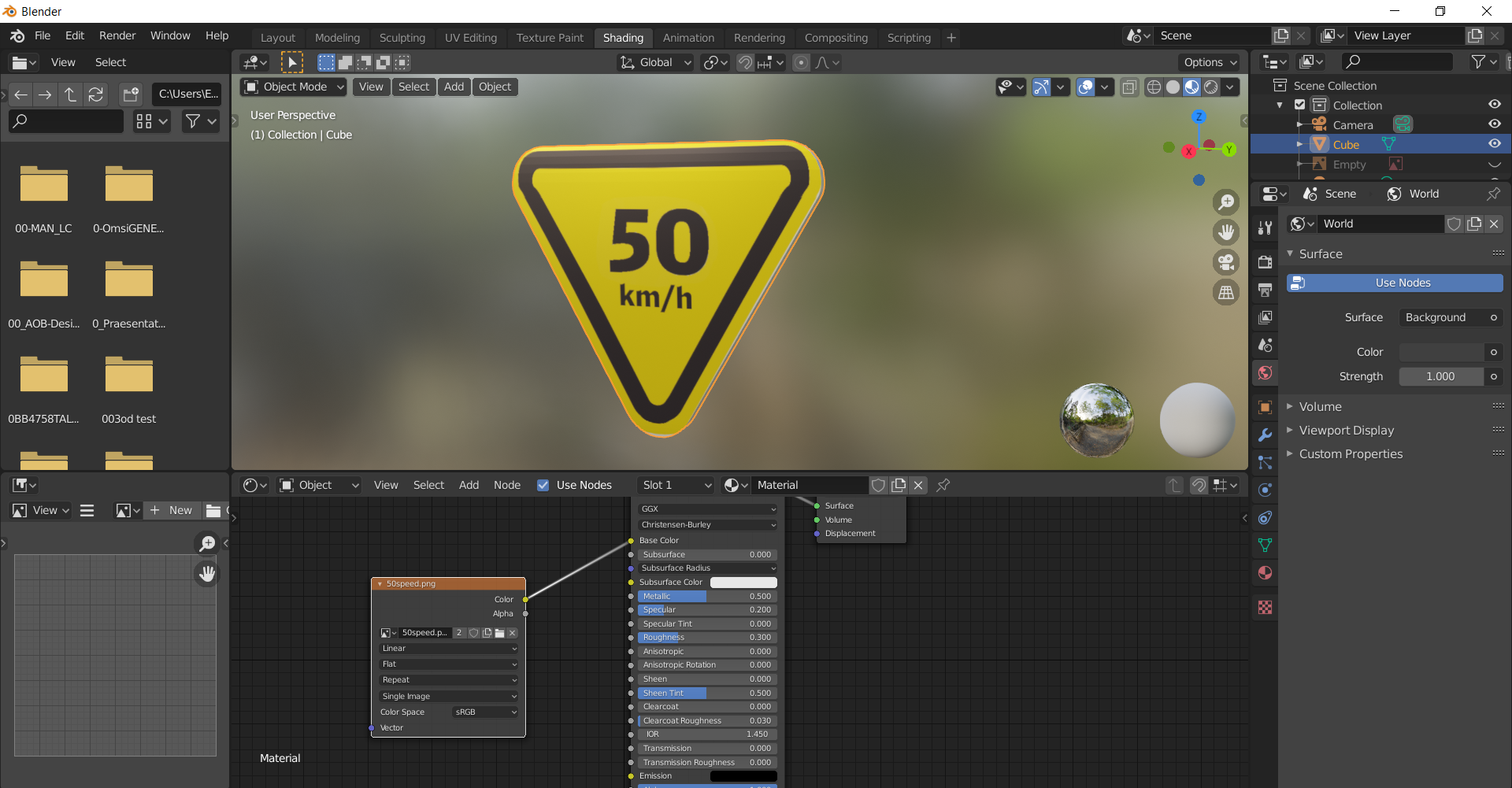Toggle Use Nodes checkbox in node editor
Viewport: 1512px width, 788px height.
coord(543,485)
